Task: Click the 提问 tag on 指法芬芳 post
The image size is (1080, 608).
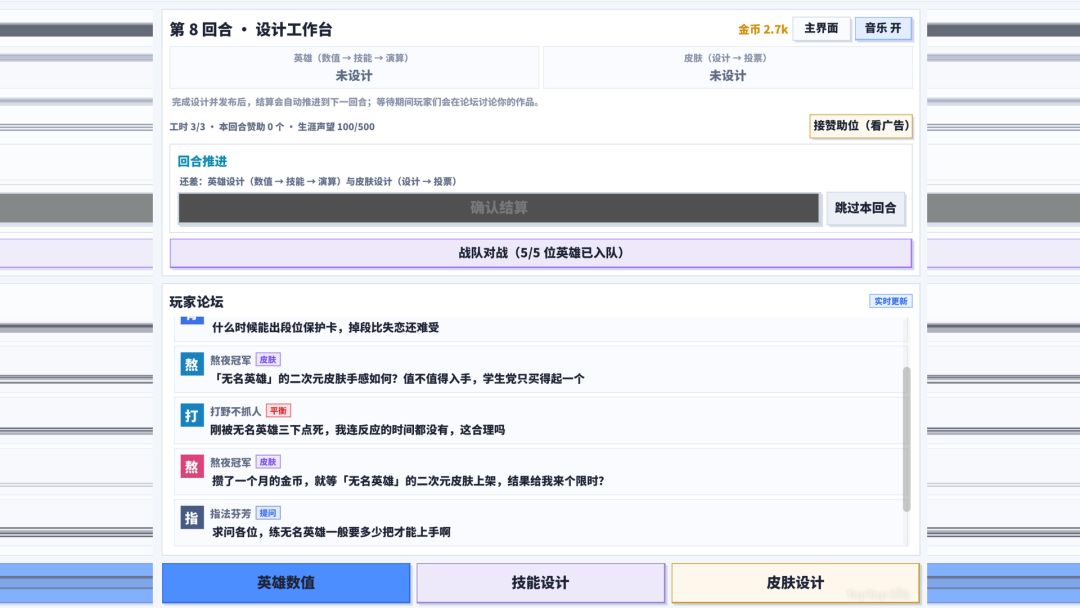Action: (x=268, y=513)
